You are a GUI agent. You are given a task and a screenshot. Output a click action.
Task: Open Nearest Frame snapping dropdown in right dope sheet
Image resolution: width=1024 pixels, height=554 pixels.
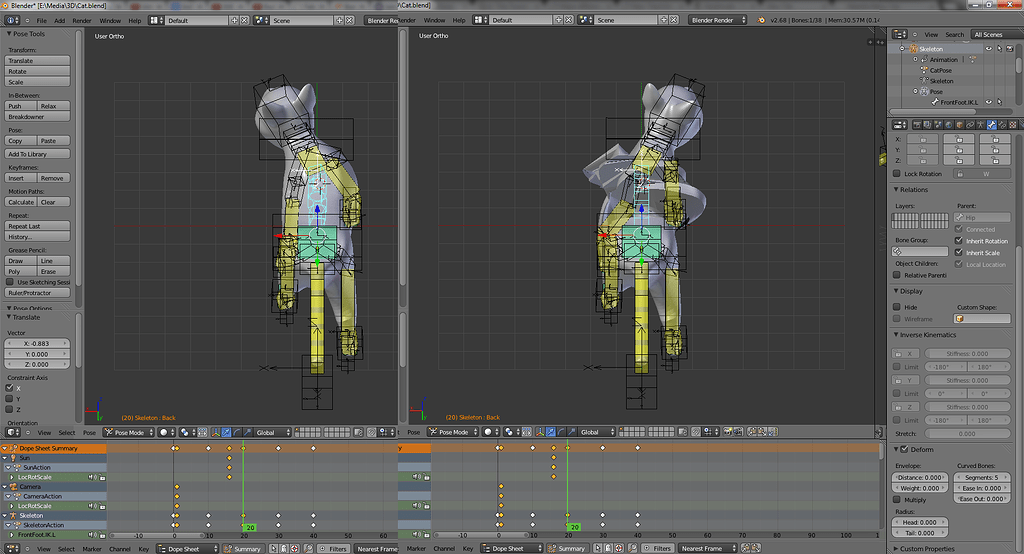coord(707,549)
